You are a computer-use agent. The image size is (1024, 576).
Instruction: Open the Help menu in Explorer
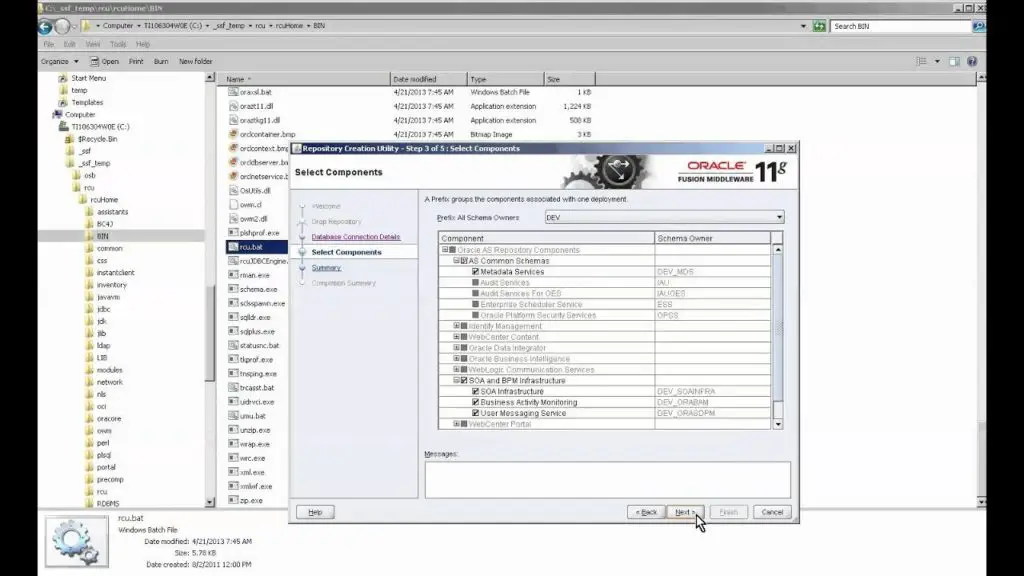[143, 44]
